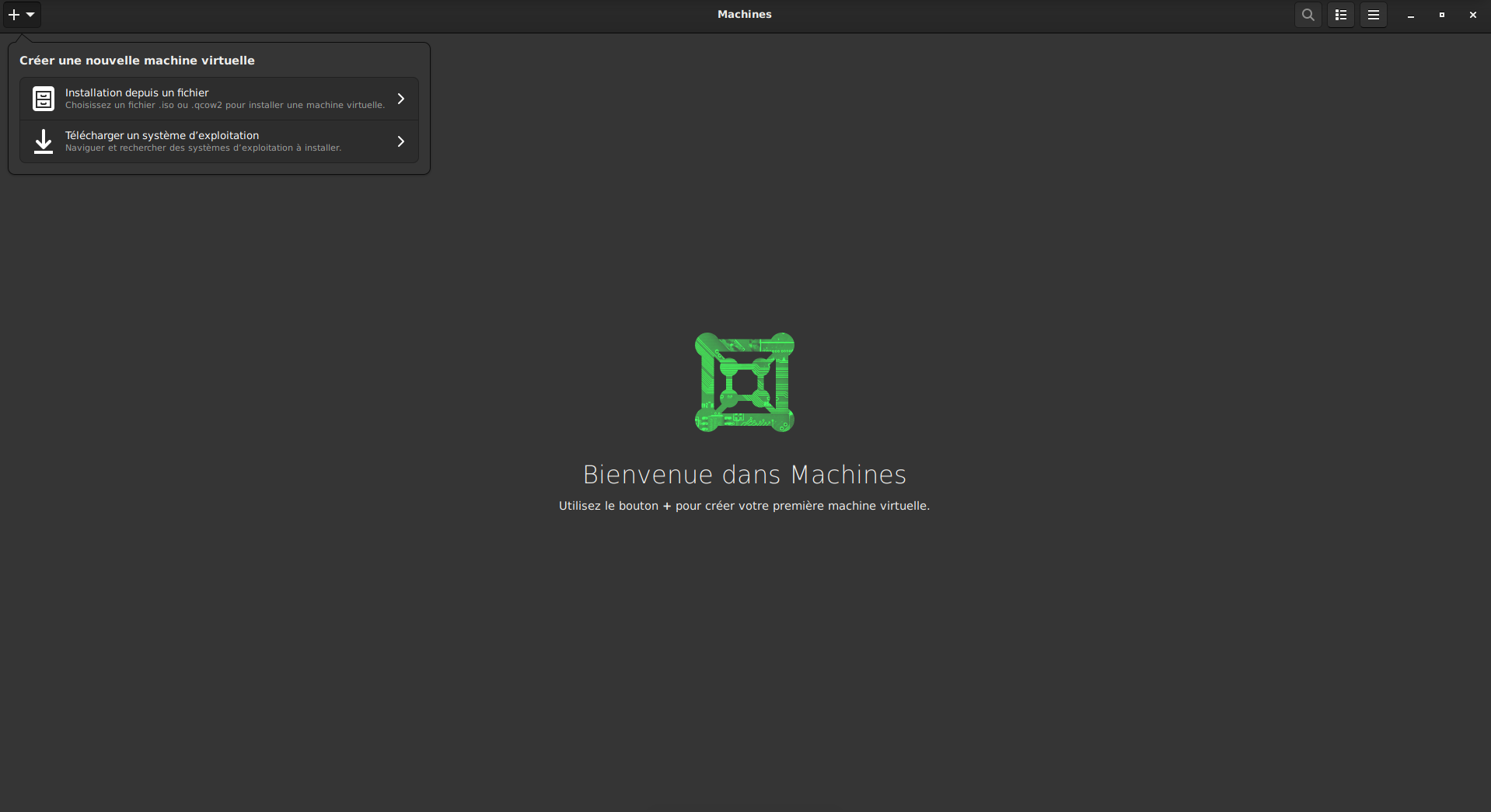Click the plus new machine button
The image size is (1491, 812).
[x=21, y=14]
